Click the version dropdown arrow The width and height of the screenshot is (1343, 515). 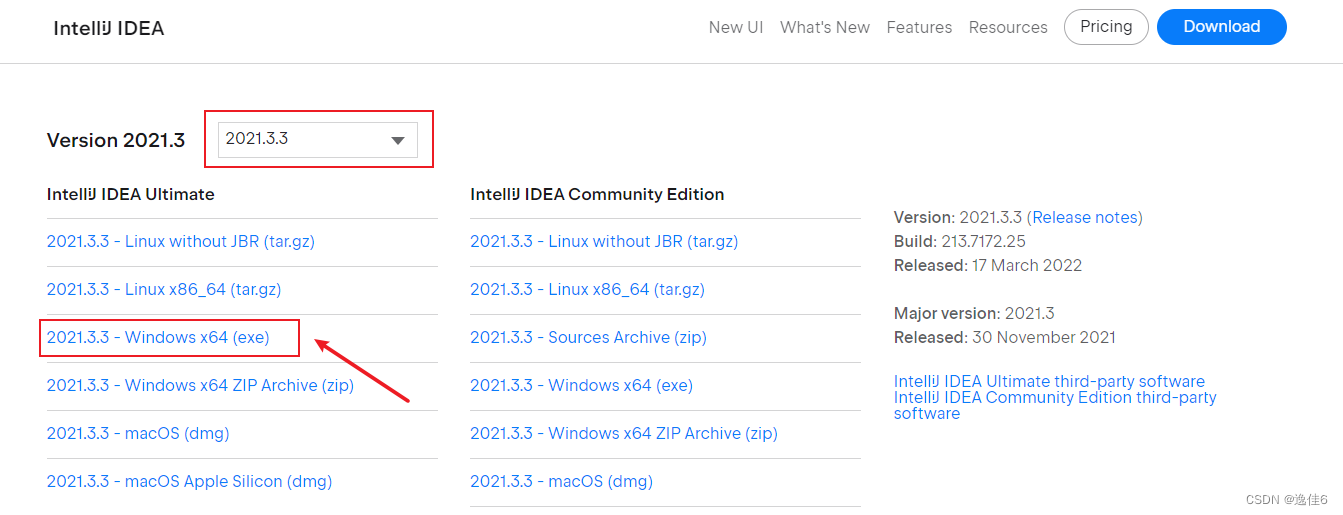point(398,141)
